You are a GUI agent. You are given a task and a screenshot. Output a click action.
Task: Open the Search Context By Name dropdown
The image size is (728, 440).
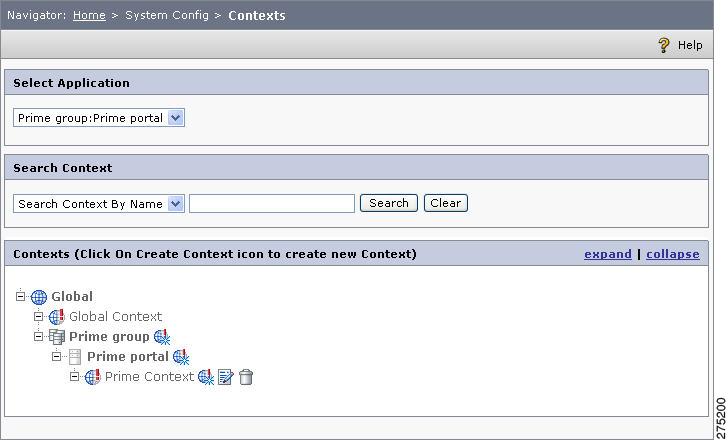pyautogui.click(x=99, y=204)
